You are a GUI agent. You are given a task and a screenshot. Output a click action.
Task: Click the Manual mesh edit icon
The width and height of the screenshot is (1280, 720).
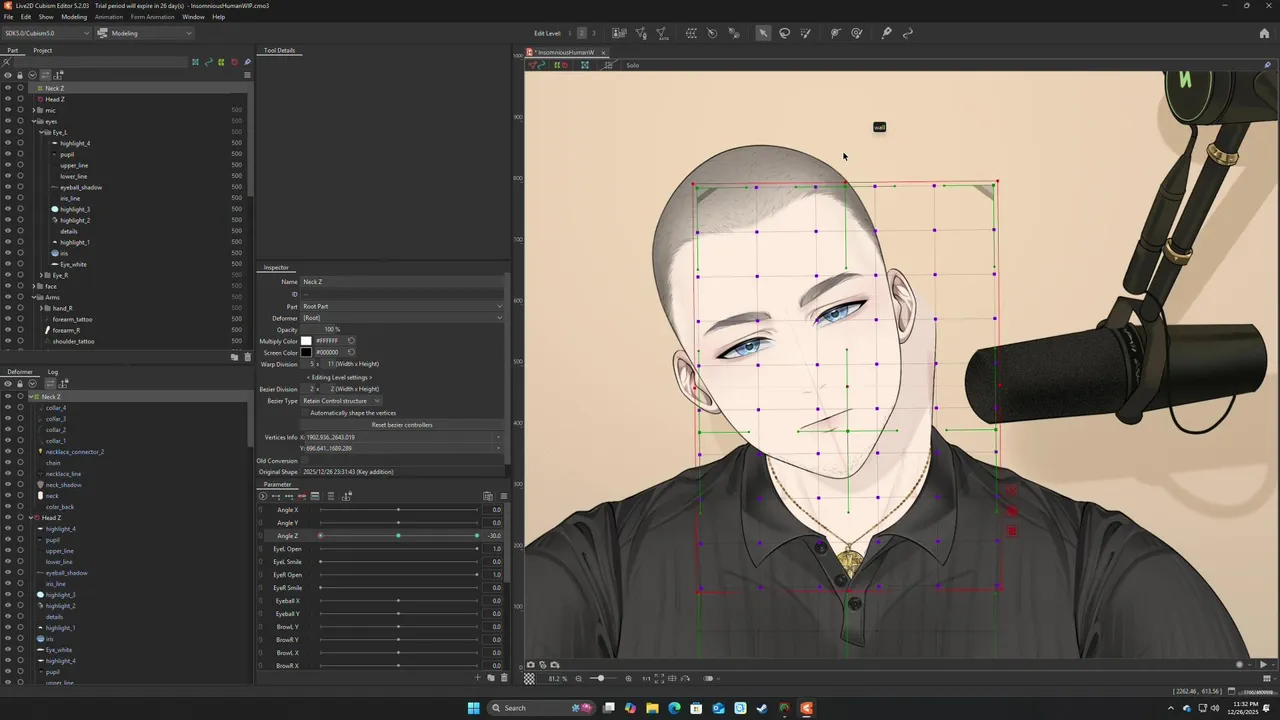641,33
